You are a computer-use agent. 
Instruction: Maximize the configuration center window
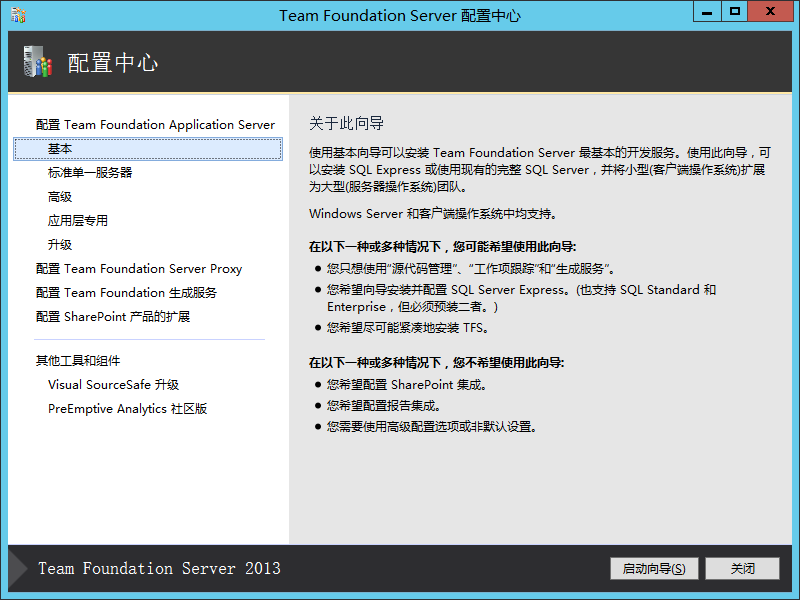point(735,12)
